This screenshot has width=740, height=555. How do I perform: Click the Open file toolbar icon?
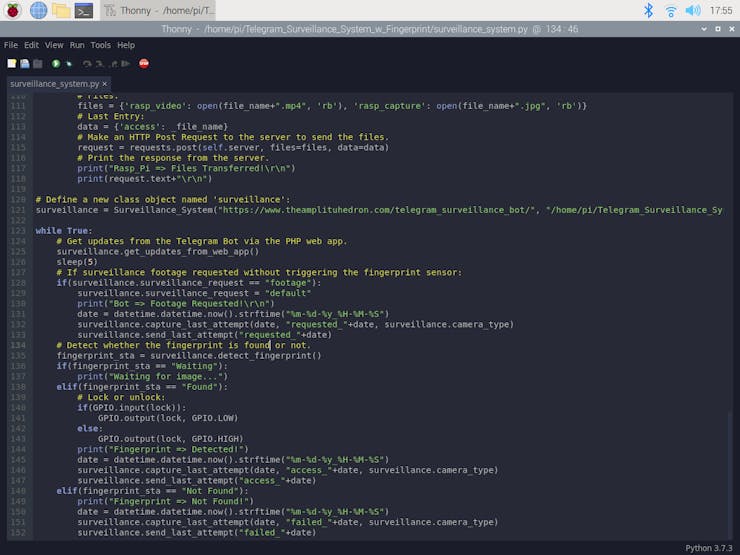pos(24,63)
